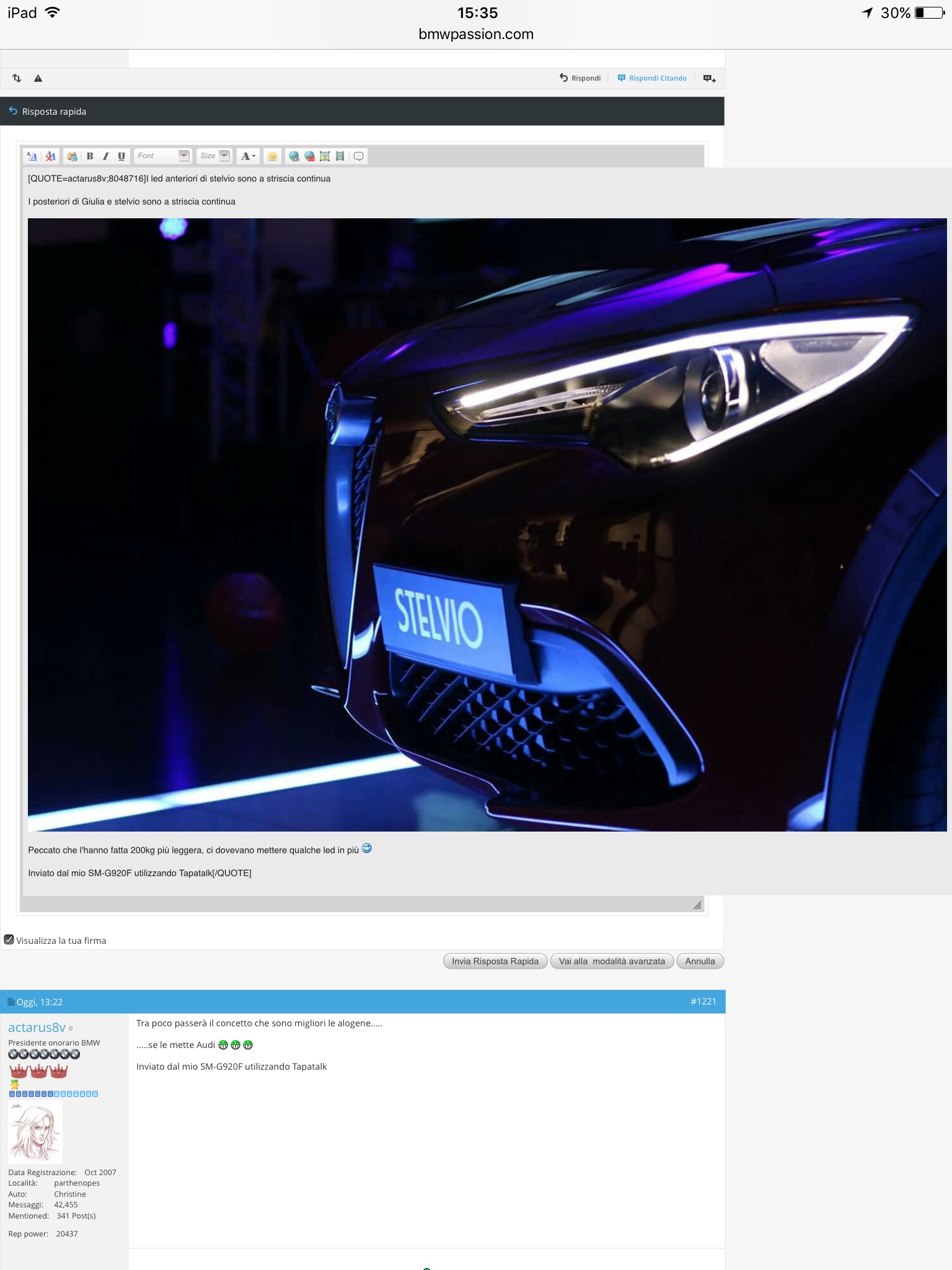952x1270 pixels.
Task: Click the Invia Risposta Rapida button
Action: point(495,961)
